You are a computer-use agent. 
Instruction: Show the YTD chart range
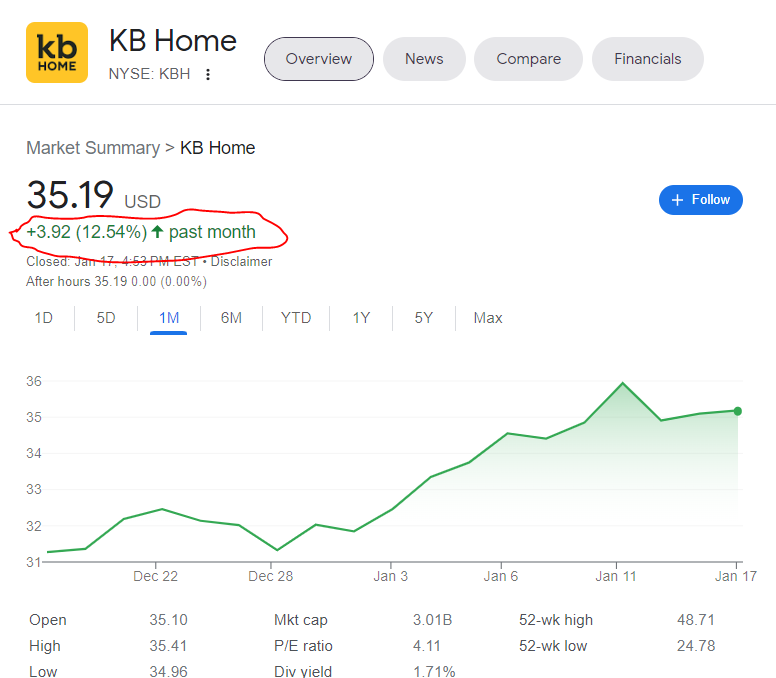click(296, 318)
